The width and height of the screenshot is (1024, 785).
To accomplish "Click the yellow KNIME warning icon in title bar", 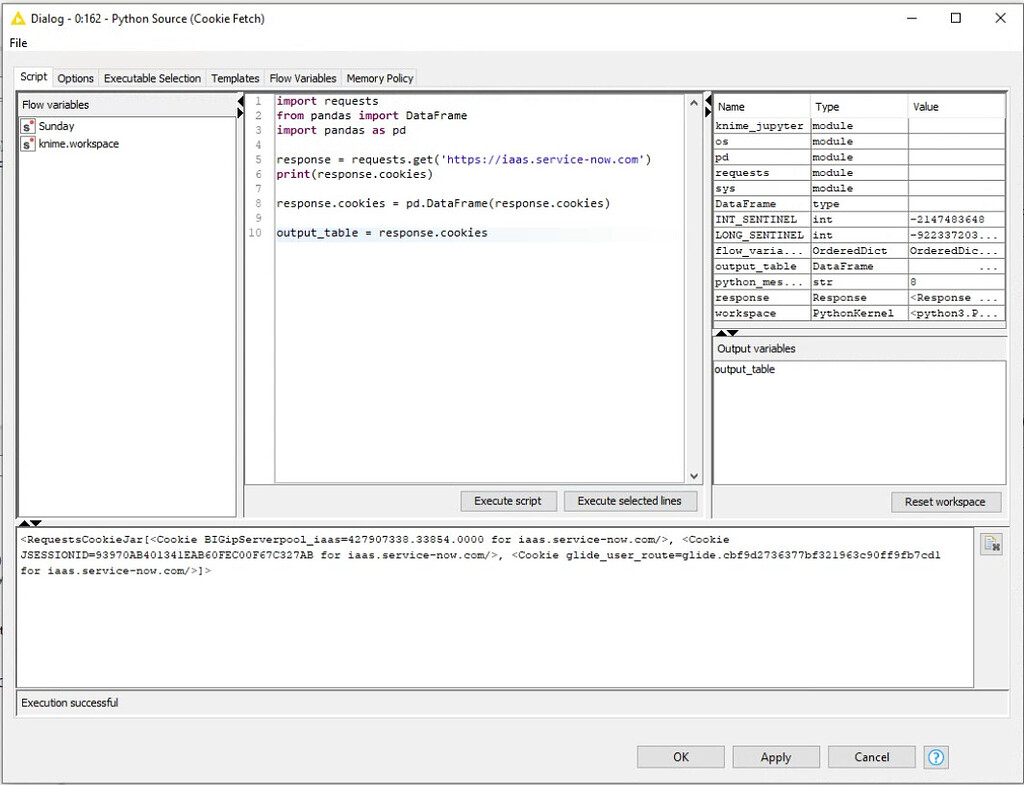I will (x=17, y=18).
